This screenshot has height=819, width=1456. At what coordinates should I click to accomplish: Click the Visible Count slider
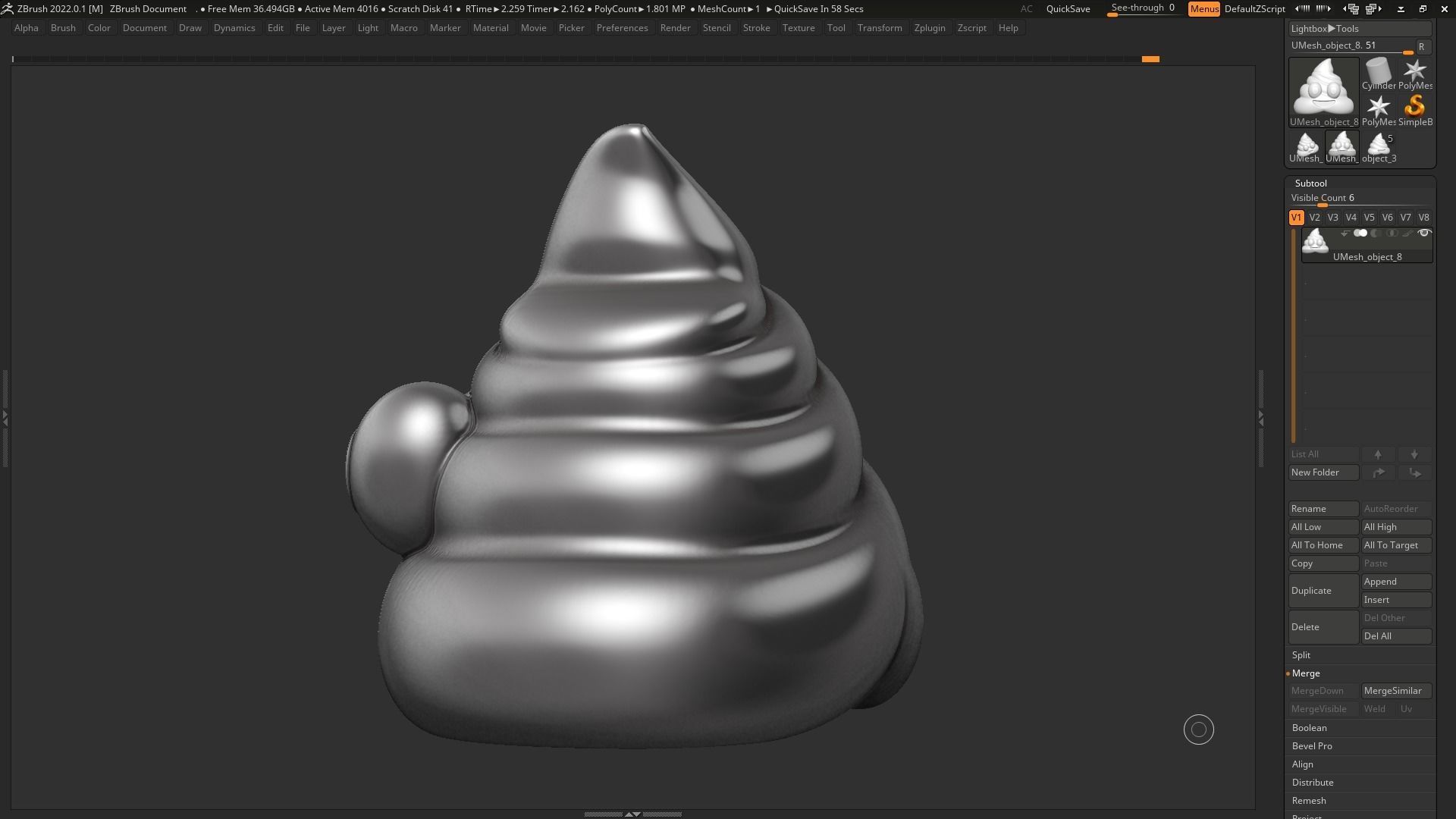1360,199
